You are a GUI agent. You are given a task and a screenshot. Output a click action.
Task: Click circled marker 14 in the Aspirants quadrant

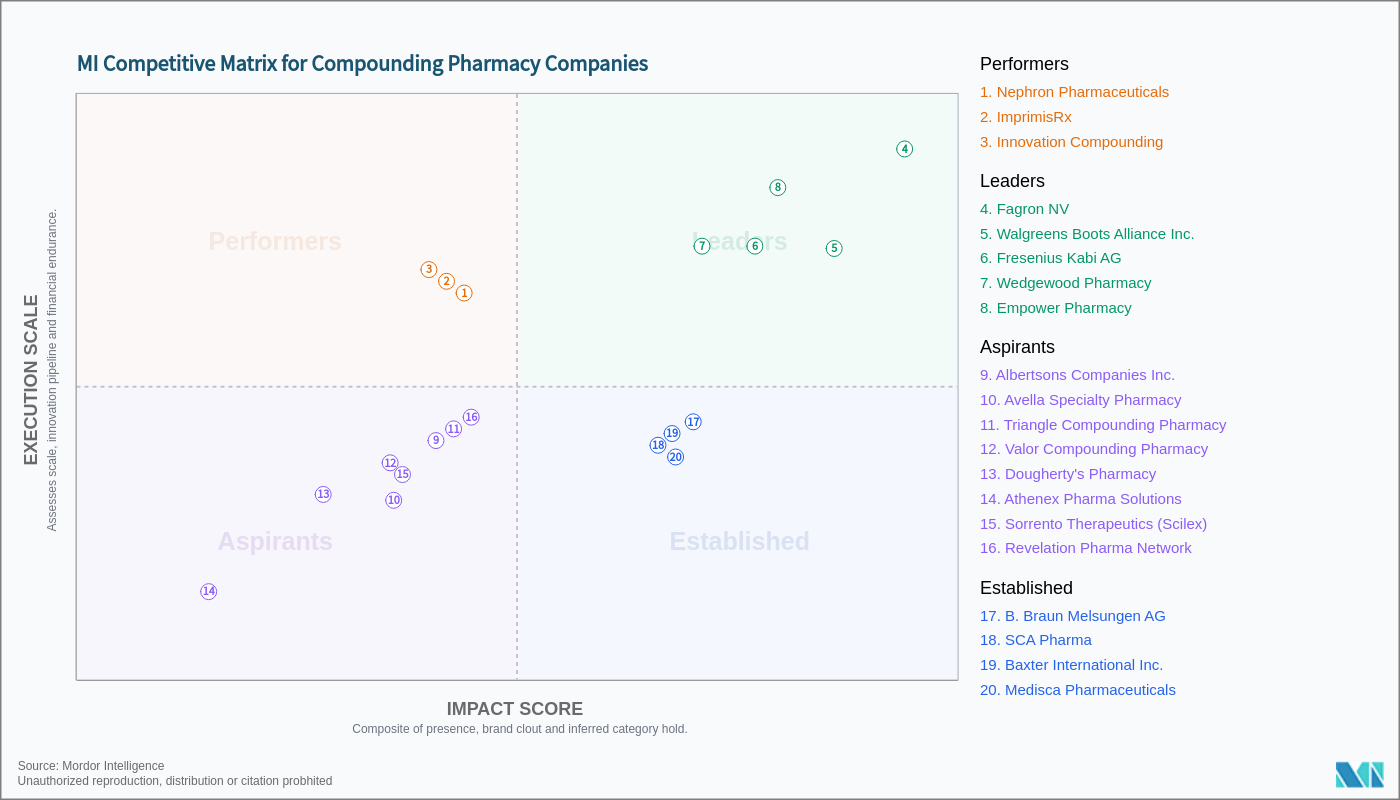coord(209,591)
